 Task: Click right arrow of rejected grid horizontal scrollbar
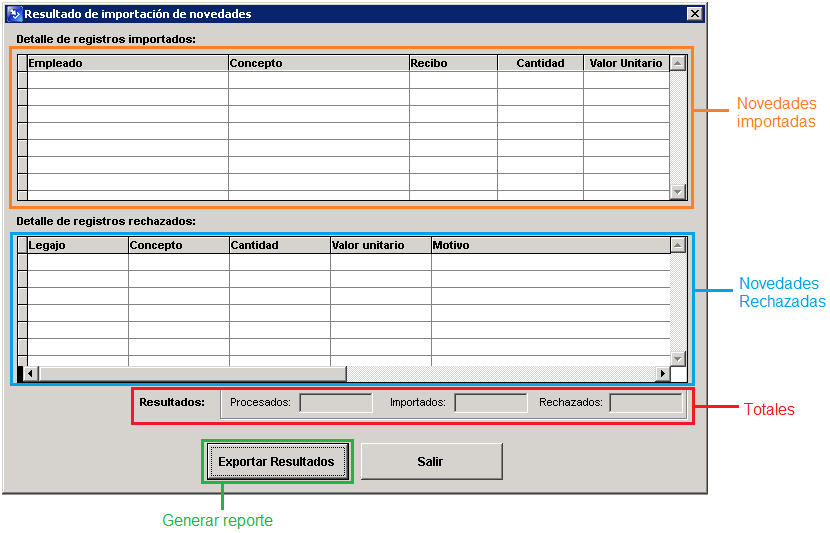coord(662,374)
